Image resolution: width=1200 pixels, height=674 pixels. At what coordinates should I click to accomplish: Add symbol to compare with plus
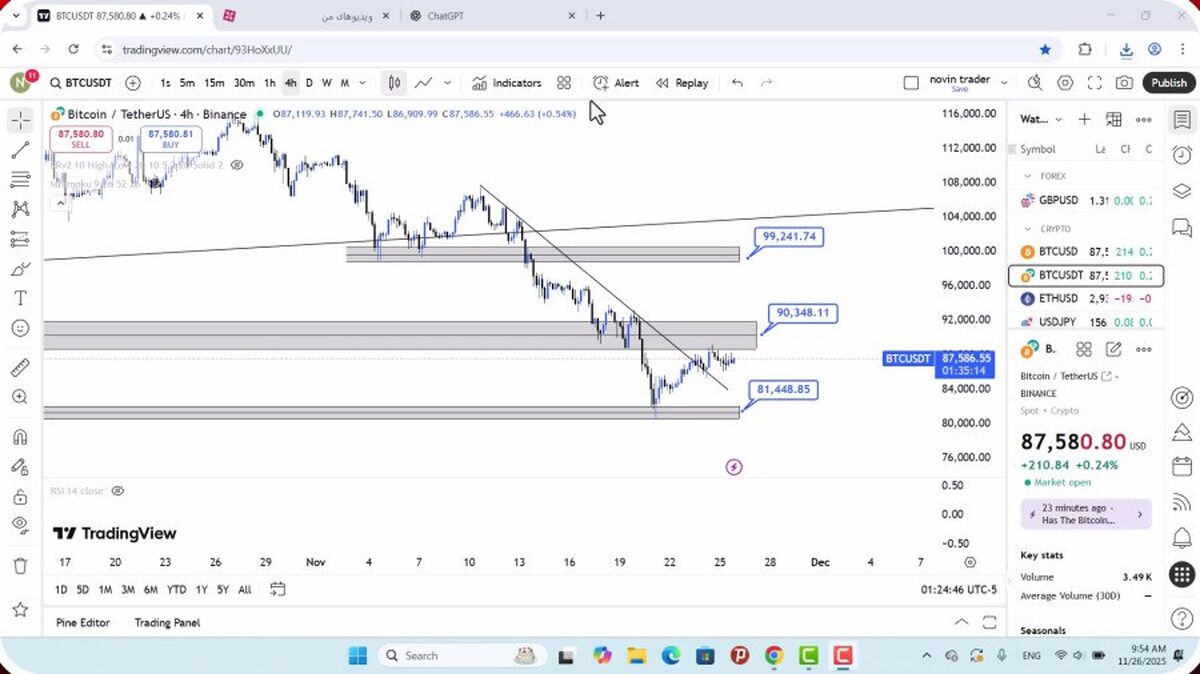pyautogui.click(x=133, y=83)
